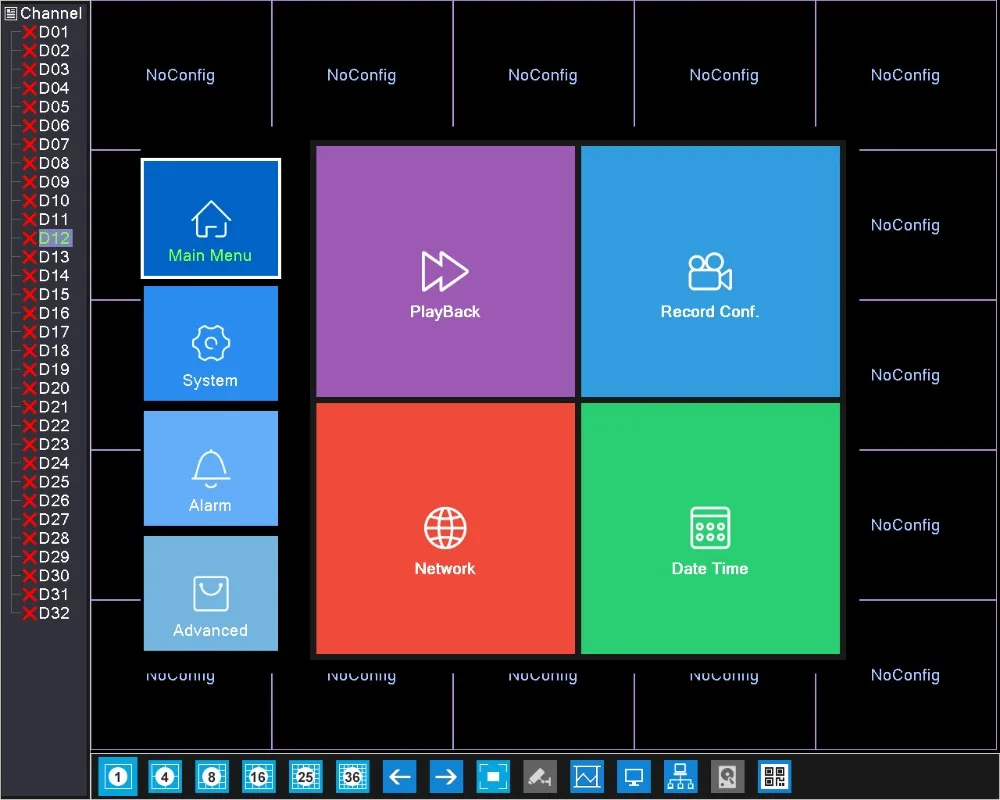Click the hard disk icon
This screenshot has width=1000, height=800.
coord(728,776)
